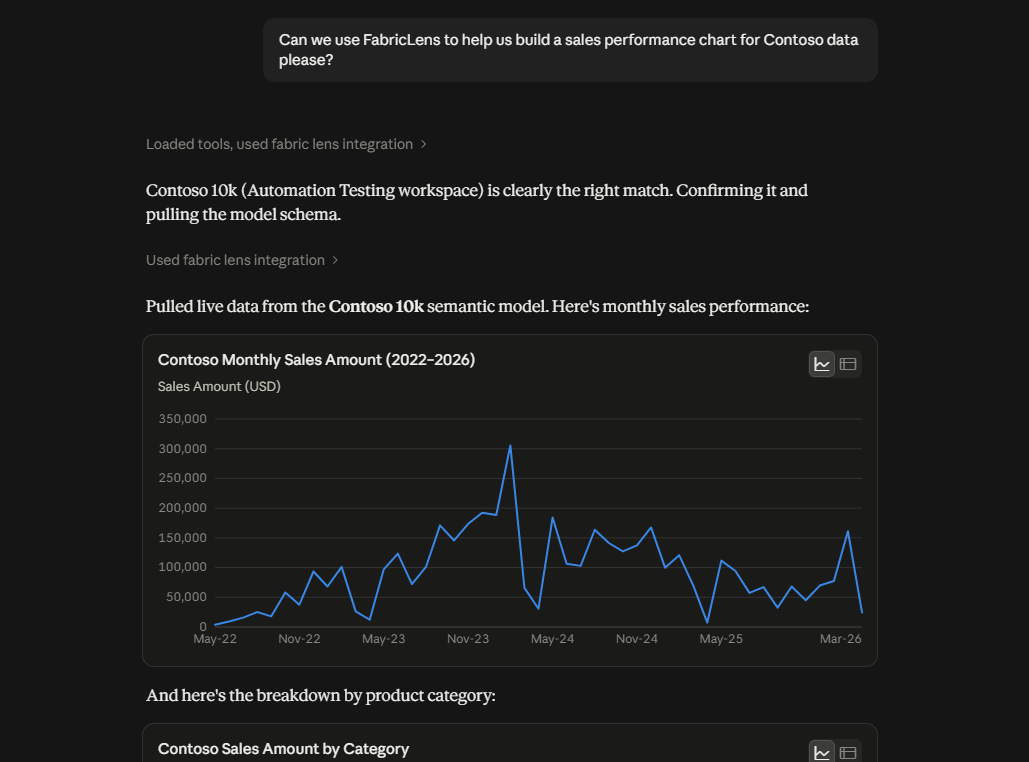The width and height of the screenshot is (1029, 762).
Task: Expand the 'Used fabric lens integration' step
Action: coord(242,261)
